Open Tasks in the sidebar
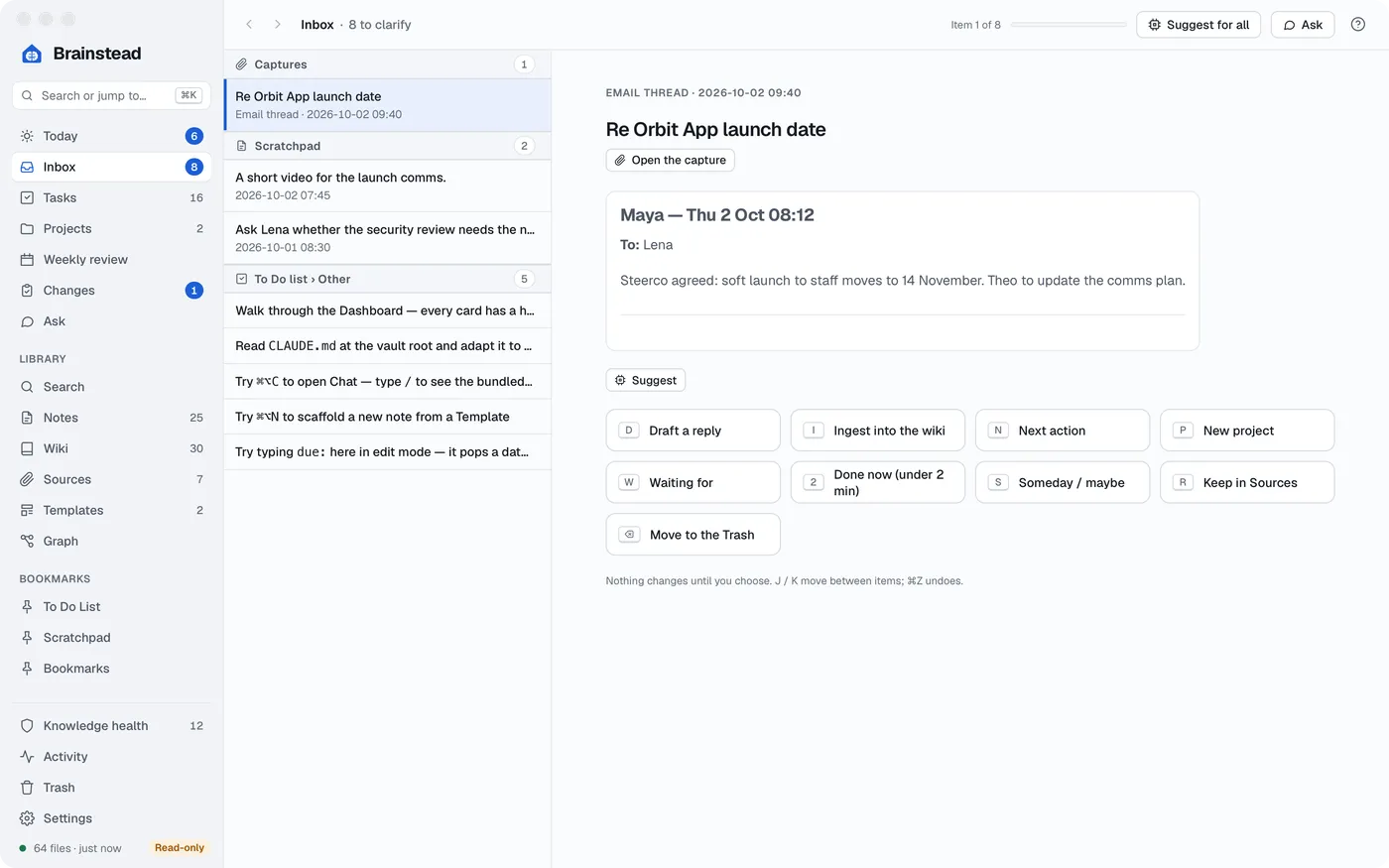The width and height of the screenshot is (1389, 868). (x=111, y=197)
